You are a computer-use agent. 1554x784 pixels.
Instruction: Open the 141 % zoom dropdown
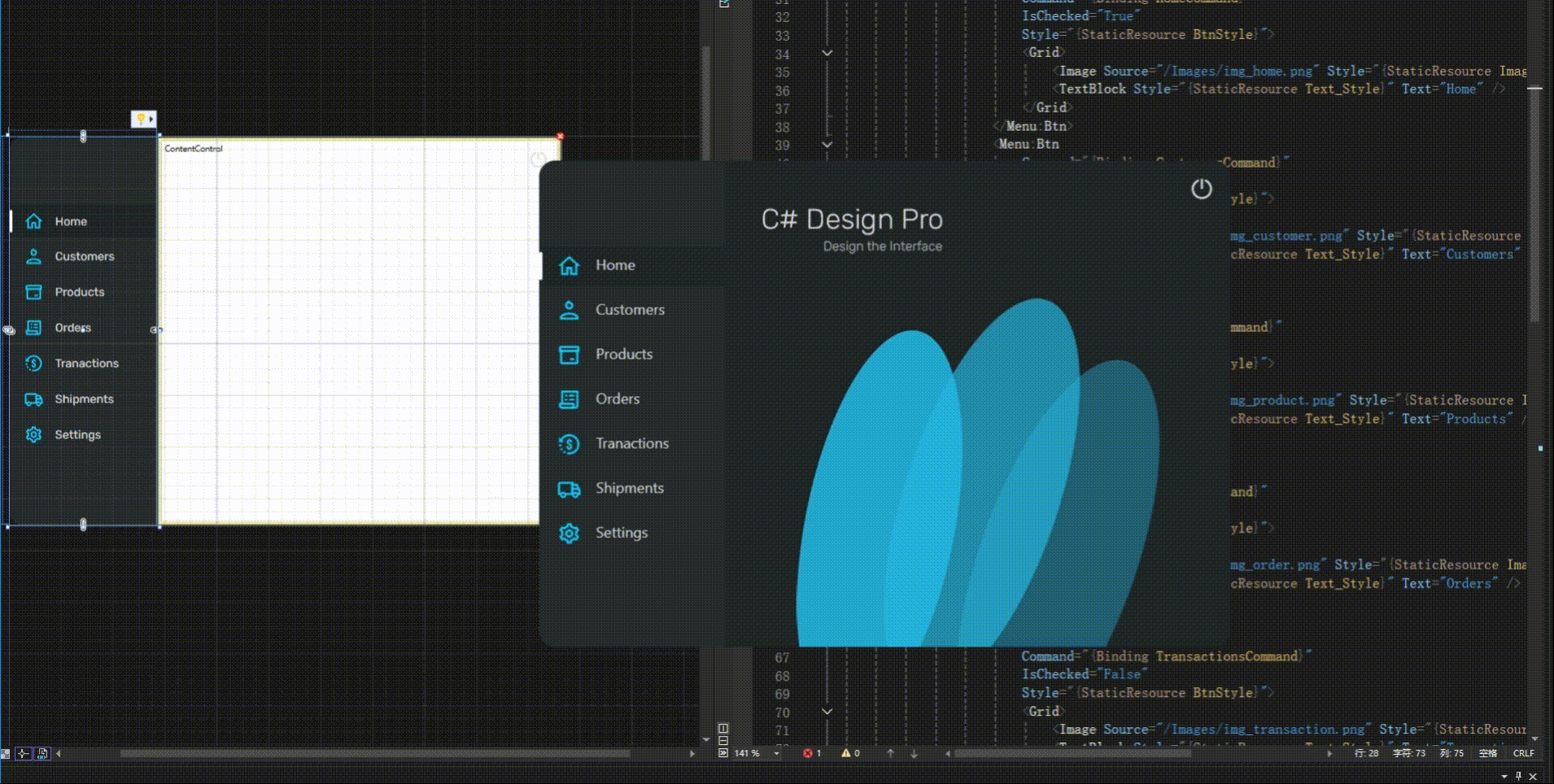[x=776, y=754]
